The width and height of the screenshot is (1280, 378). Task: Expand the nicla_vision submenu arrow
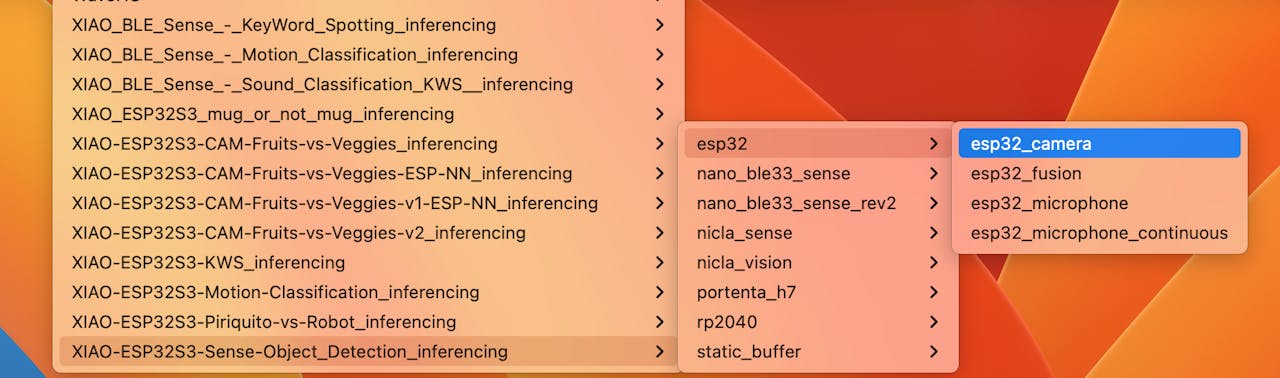pyautogui.click(x=933, y=263)
